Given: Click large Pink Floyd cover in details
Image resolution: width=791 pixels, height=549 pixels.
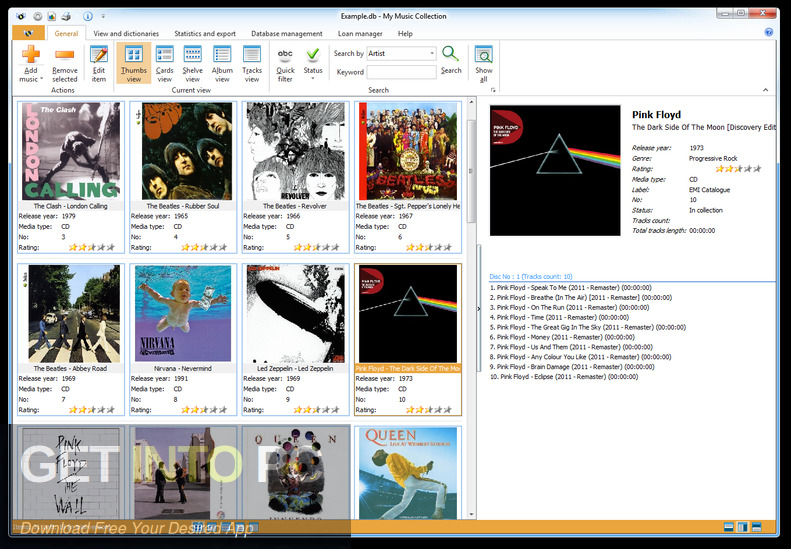Looking at the screenshot, I should [x=555, y=170].
